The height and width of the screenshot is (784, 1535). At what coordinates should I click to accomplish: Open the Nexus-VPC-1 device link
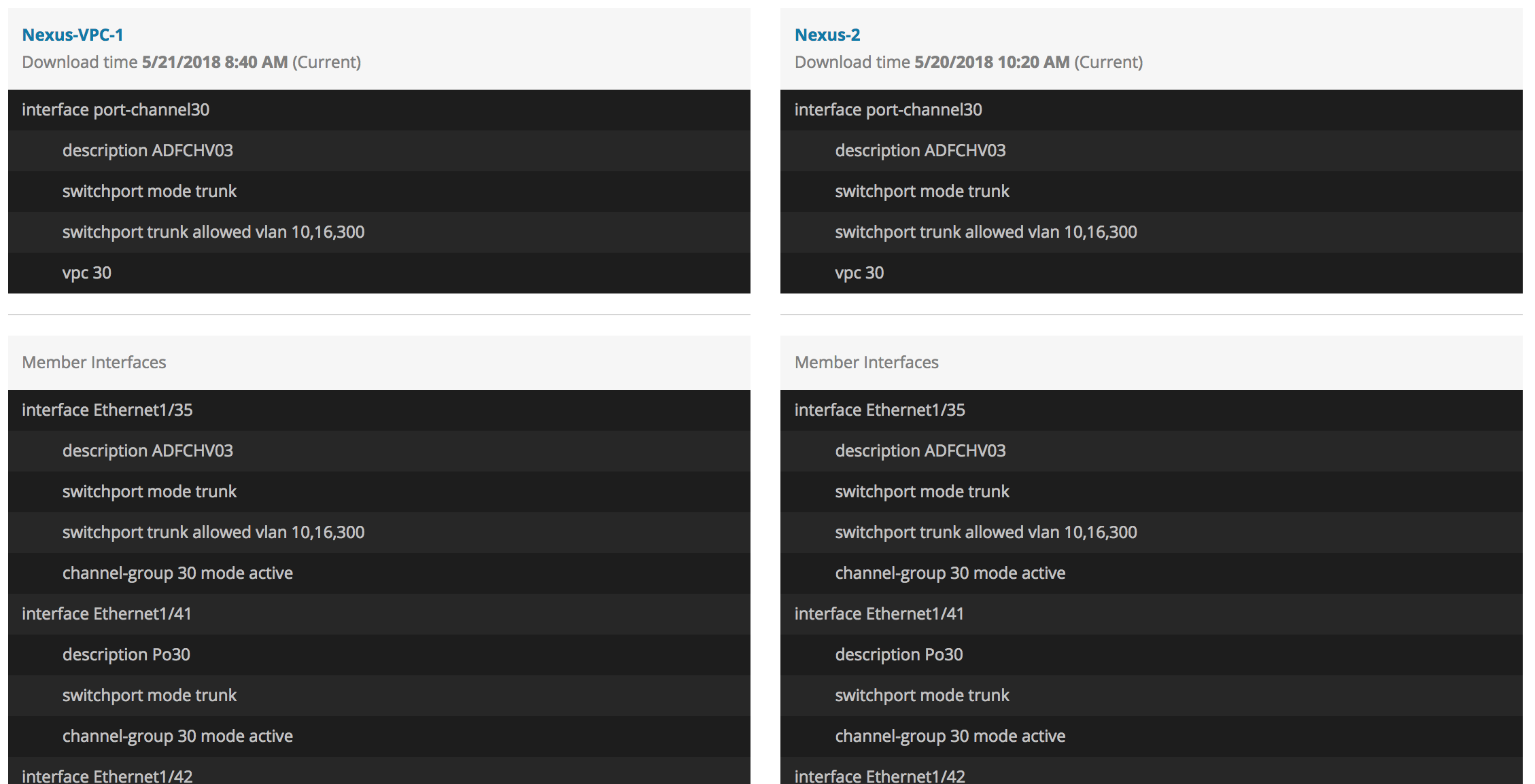(72, 35)
